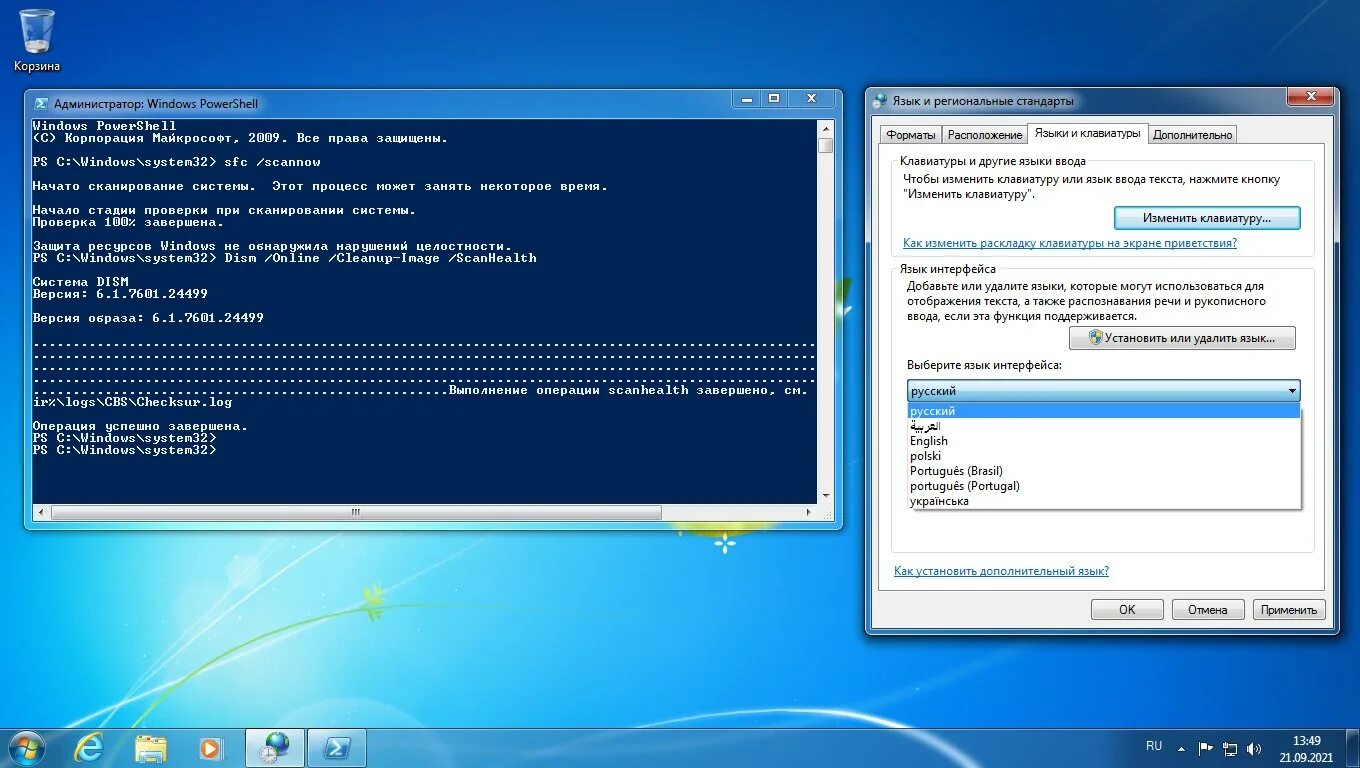The height and width of the screenshot is (768, 1360).
Task: Open the volume speaker tray icon
Action: 1254,748
